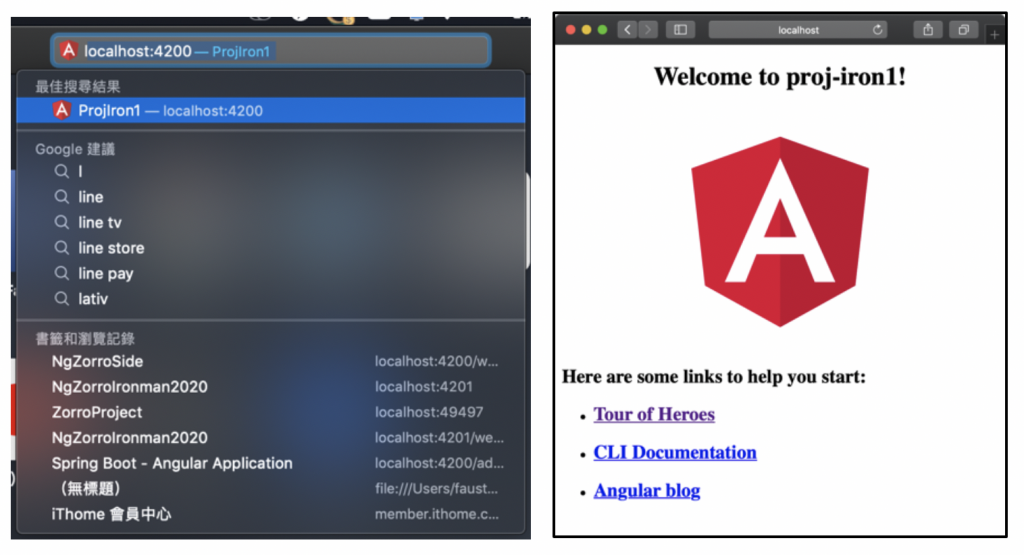Open a new tab with plus button
Screen dimensions: 1024x555
994,34
